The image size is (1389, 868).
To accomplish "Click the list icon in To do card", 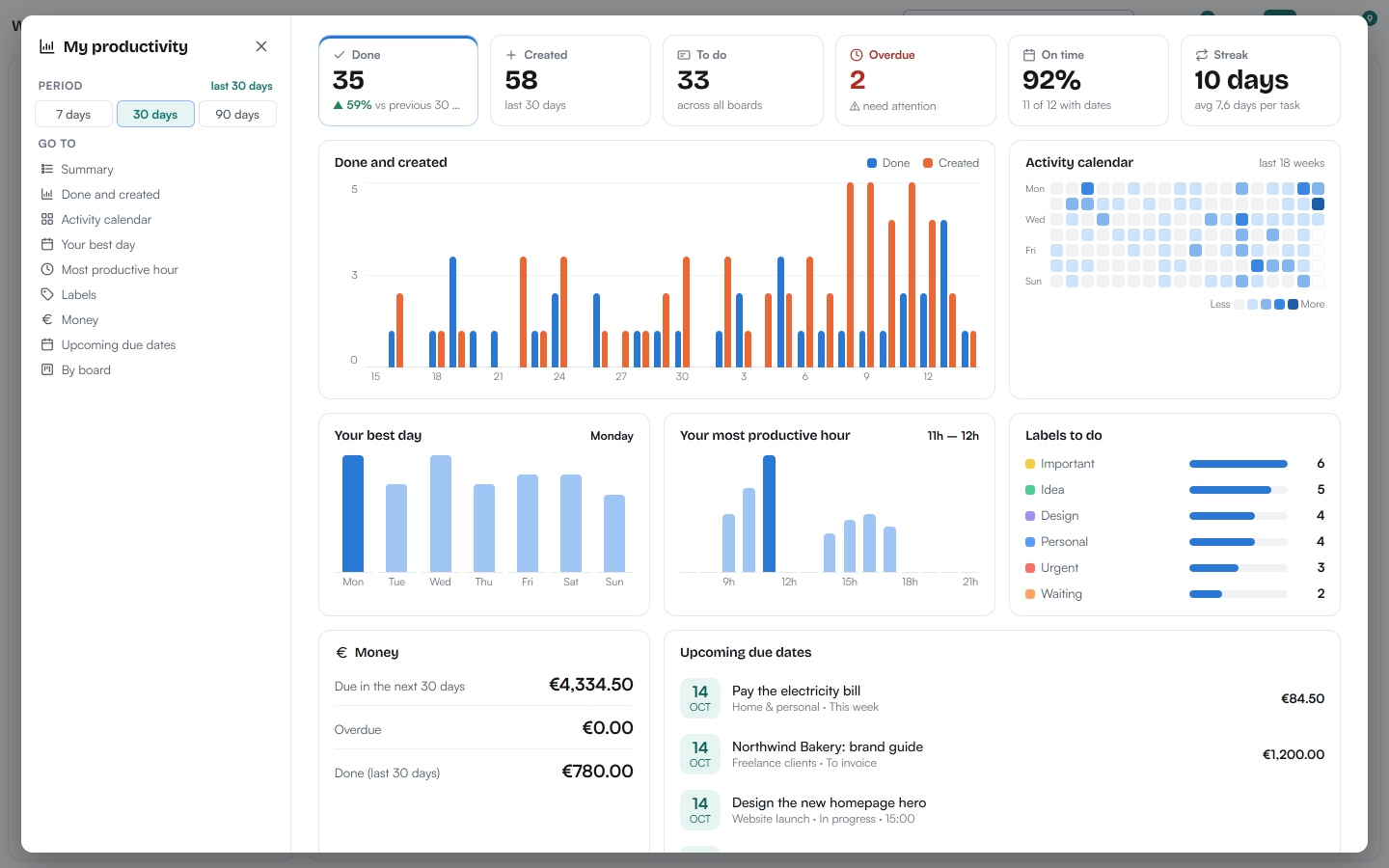I will coord(684,55).
